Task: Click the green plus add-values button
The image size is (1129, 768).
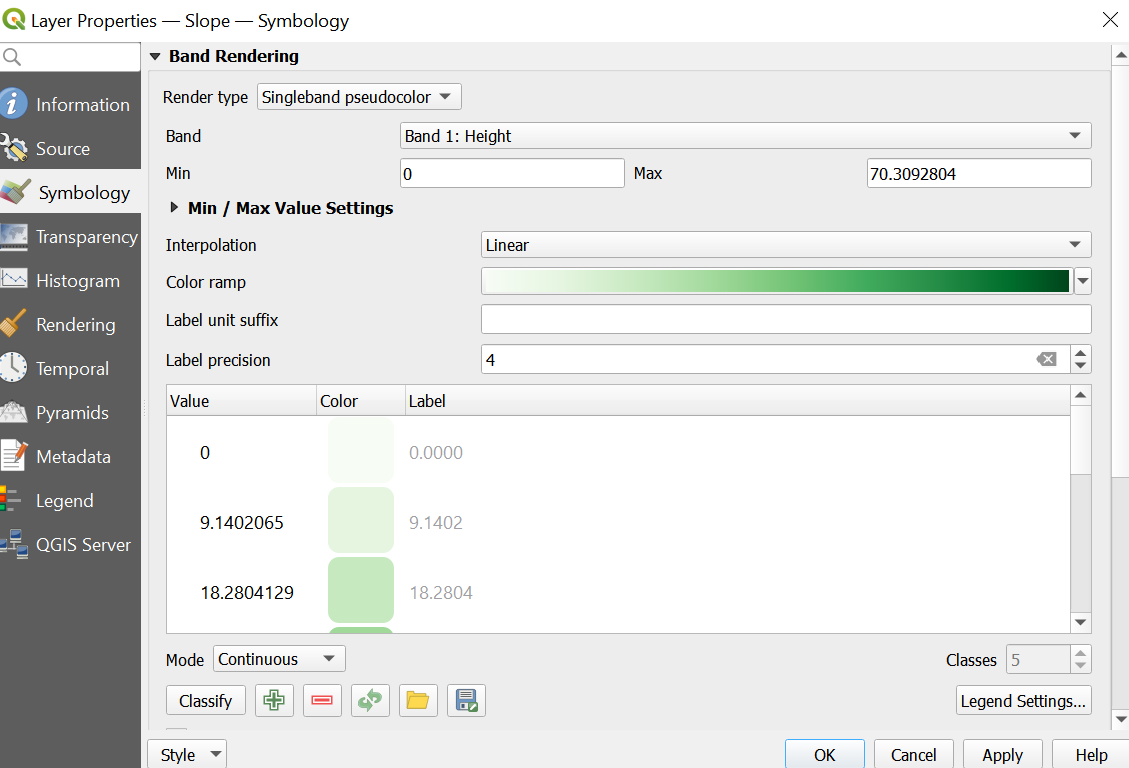Action: [274, 700]
